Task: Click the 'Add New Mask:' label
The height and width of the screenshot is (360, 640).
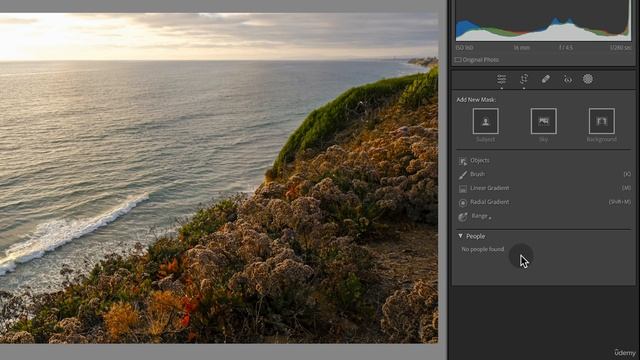Action: (x=476, y=100)
